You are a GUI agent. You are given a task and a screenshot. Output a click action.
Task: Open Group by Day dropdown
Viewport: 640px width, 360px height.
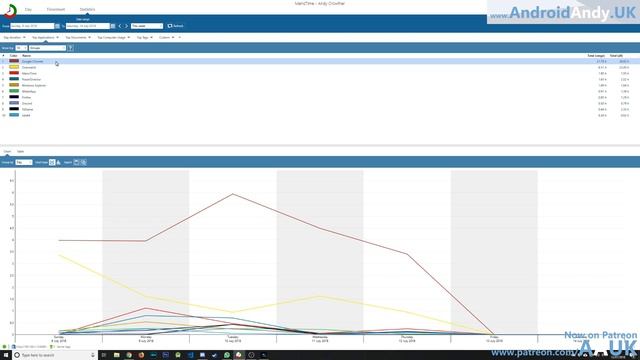24,162
